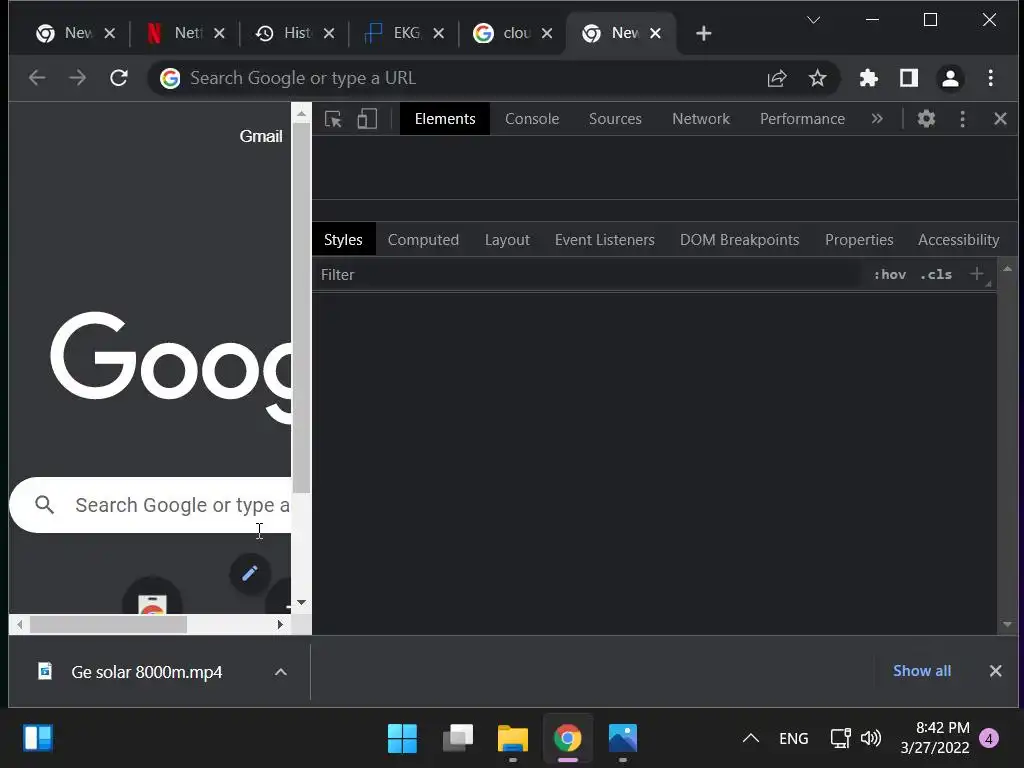Toggle the :hov element state panel

click(x=889, y=274)
